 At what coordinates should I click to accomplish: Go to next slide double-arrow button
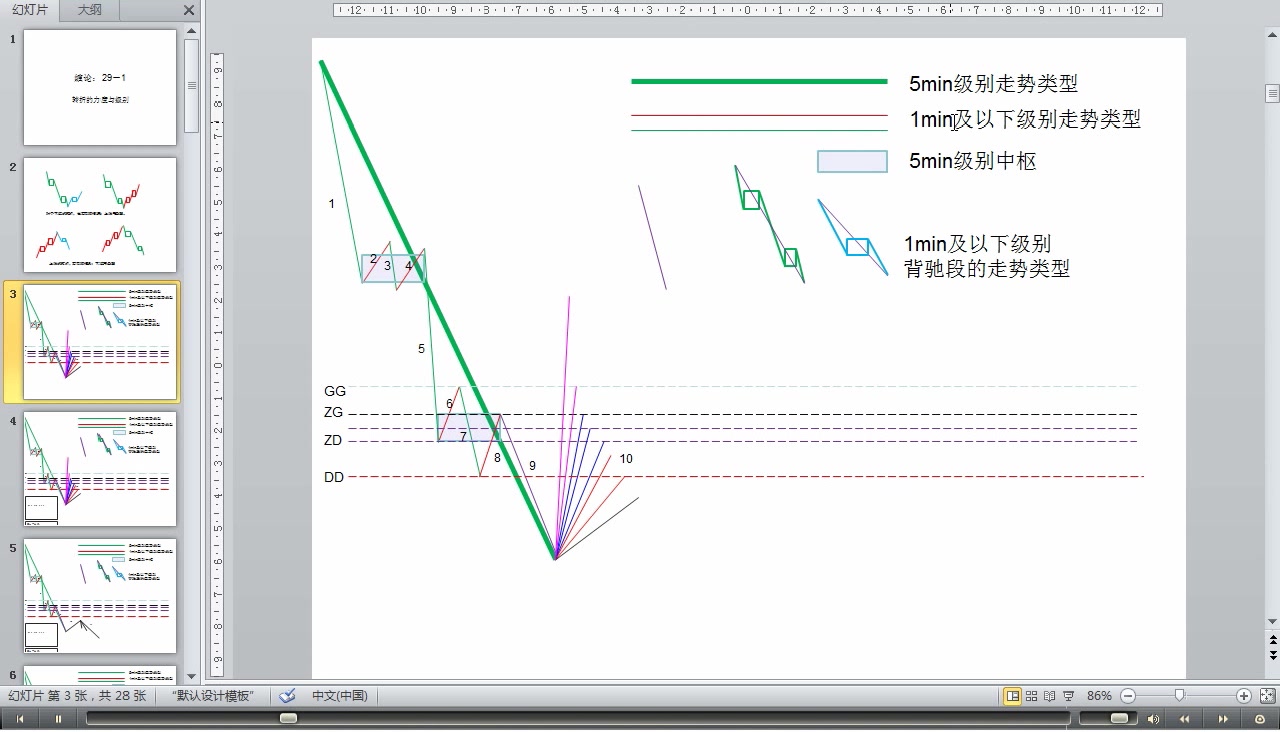(1272, 656)
